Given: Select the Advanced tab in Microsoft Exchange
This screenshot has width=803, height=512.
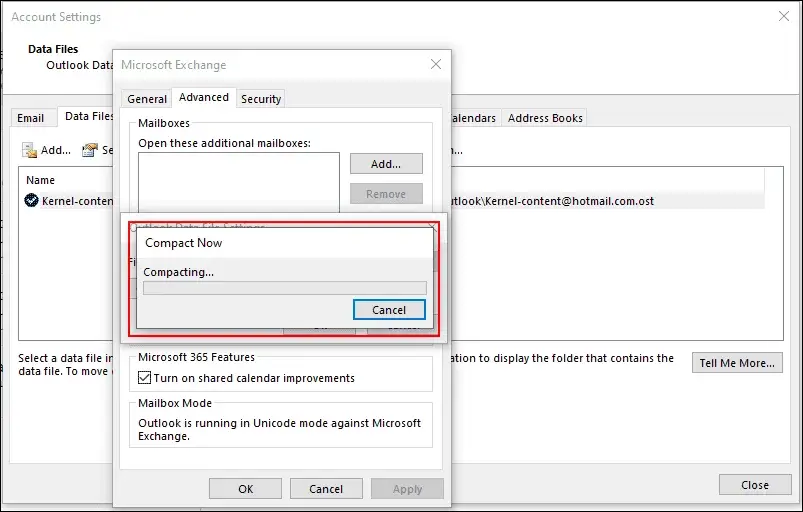Looking at the screenshot, I should tap(204, 97).
